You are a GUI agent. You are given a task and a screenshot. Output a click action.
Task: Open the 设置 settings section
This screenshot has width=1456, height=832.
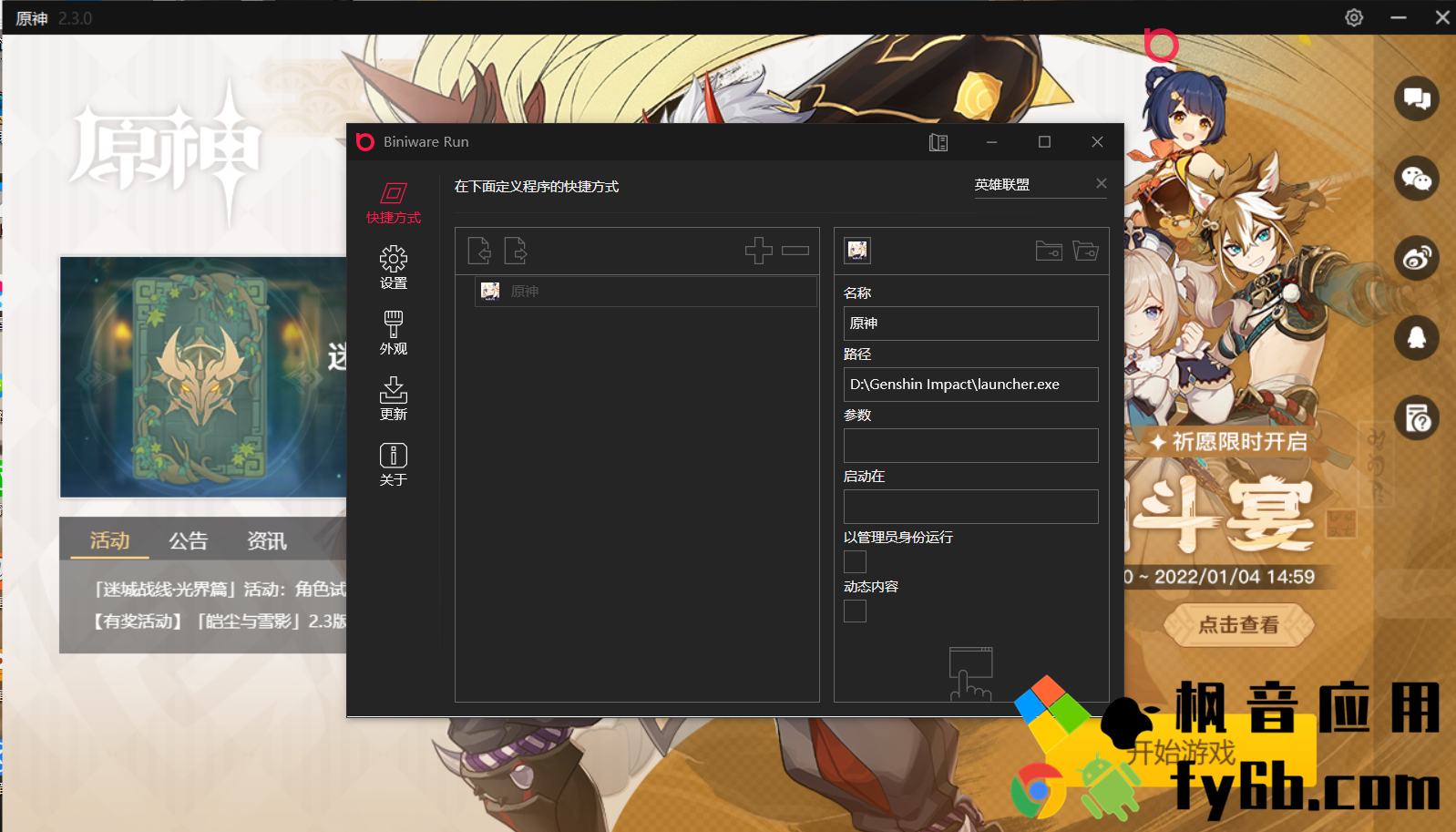(394, 268)
